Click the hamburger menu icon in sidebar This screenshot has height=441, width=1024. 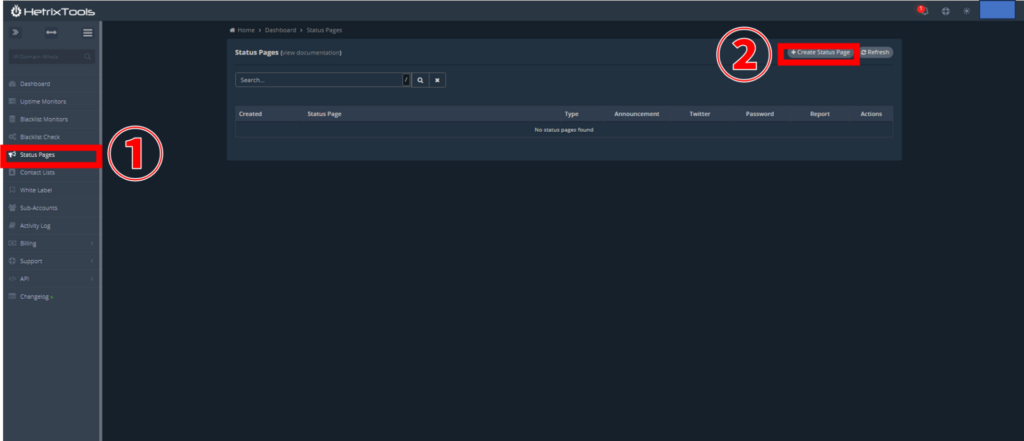tap(88, 33)
